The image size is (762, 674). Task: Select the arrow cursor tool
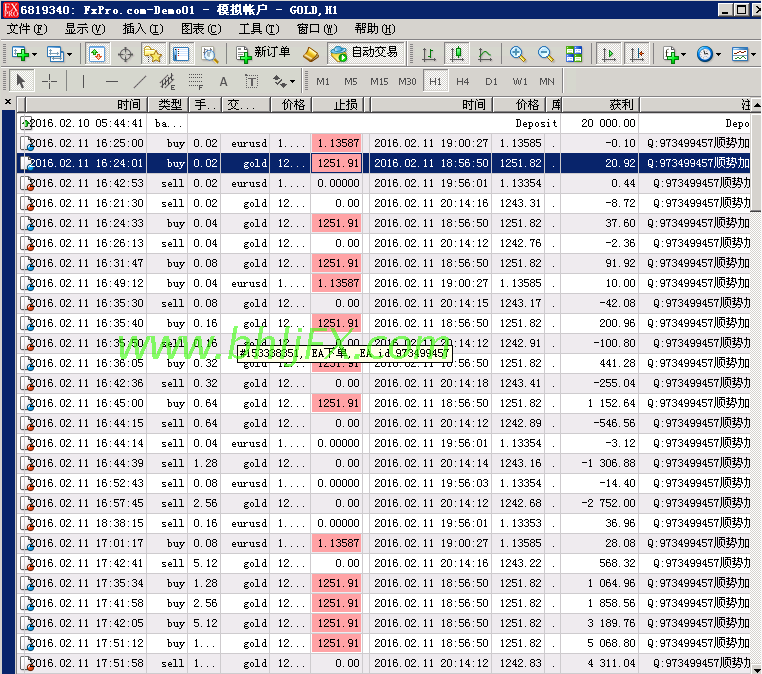pos(21,82)
